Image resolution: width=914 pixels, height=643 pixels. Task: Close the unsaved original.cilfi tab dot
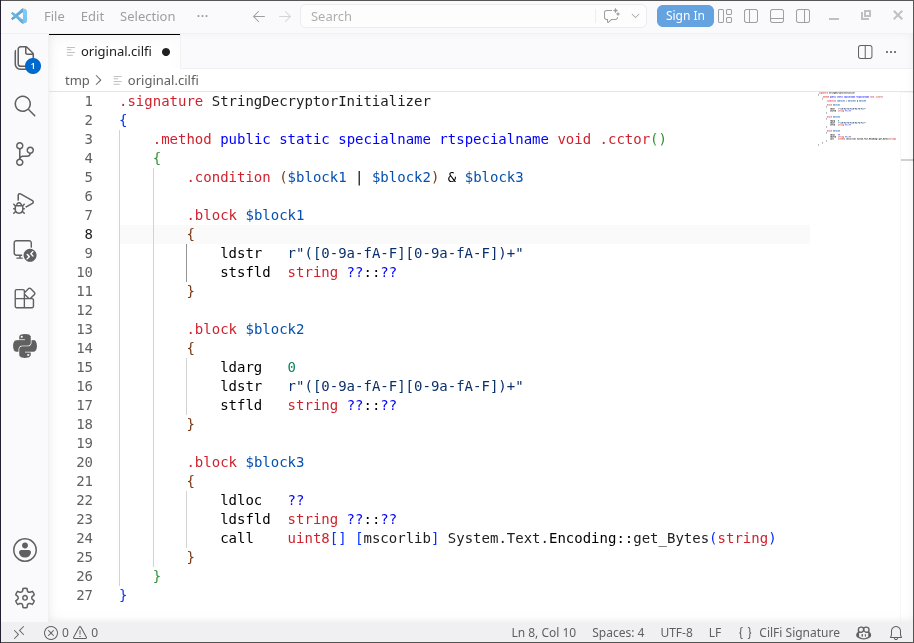166,52
